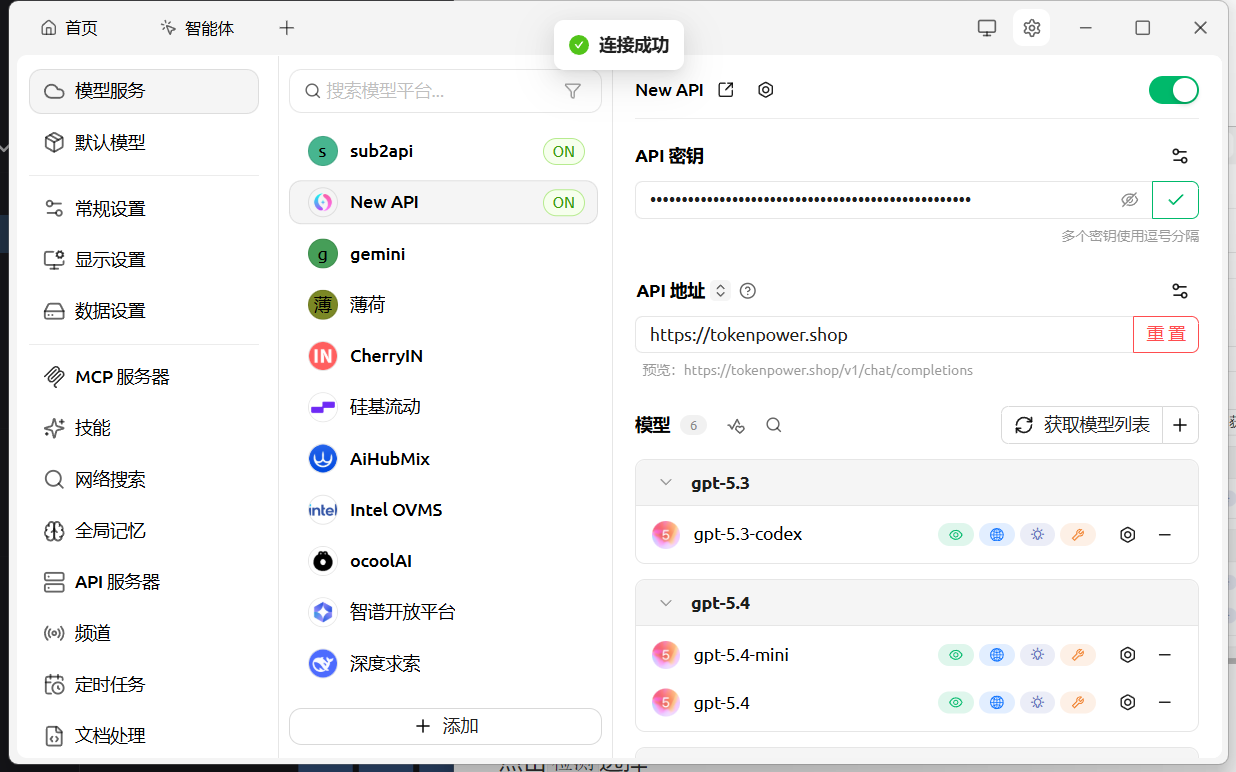Verify API key with check button
The width and height of the screenshot is (1236, 772).
[1176, 200]
